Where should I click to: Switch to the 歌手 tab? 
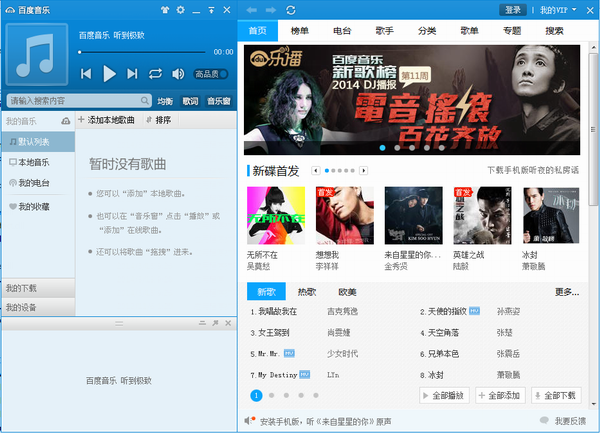[x=385, y=31]
